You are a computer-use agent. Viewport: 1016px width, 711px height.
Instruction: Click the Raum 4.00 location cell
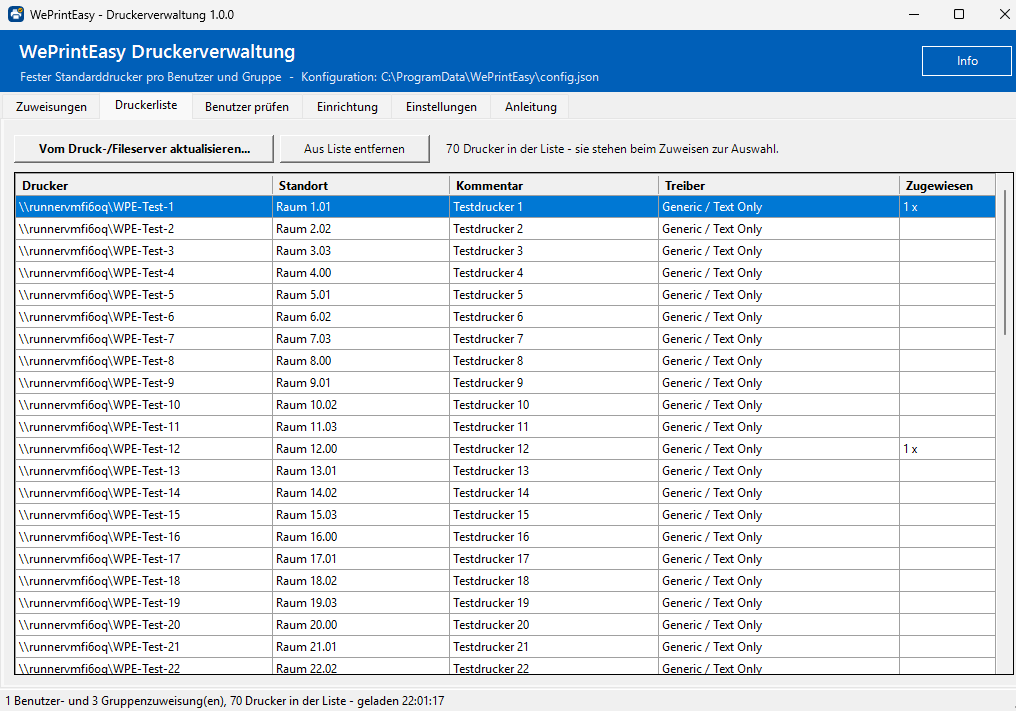(x=361, y=273)
